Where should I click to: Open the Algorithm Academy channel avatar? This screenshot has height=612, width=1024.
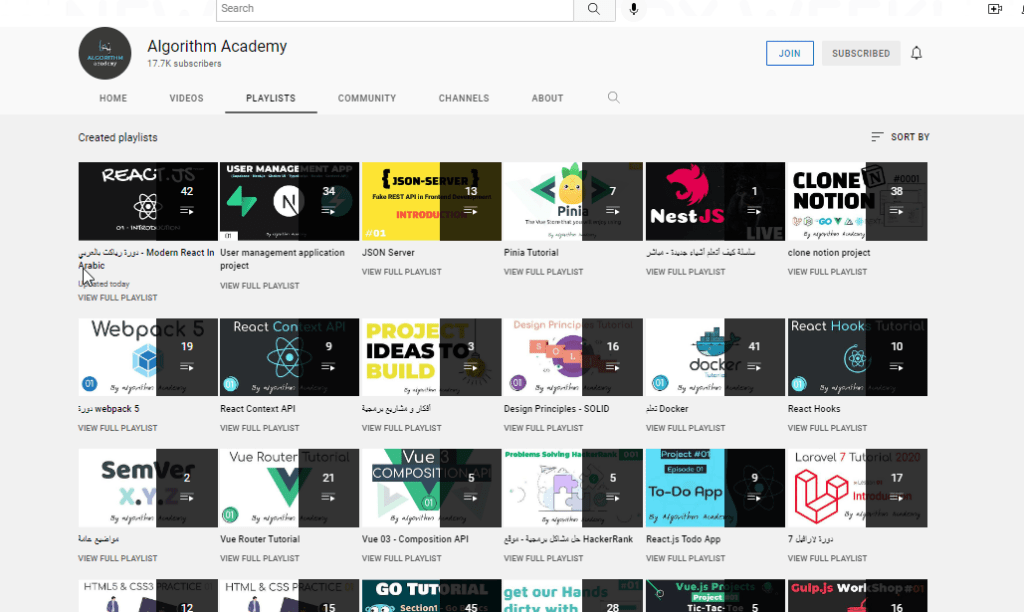click(105, 53)
